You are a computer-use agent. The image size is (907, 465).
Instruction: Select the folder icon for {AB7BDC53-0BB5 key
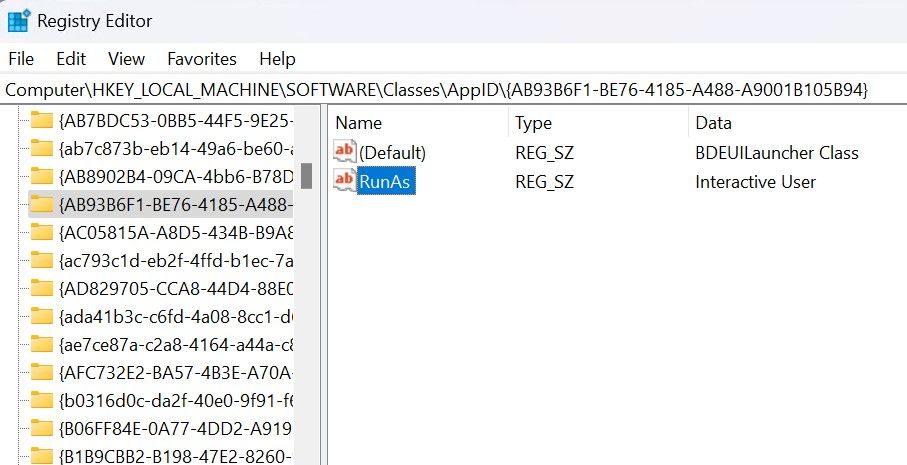pos(41,121)
